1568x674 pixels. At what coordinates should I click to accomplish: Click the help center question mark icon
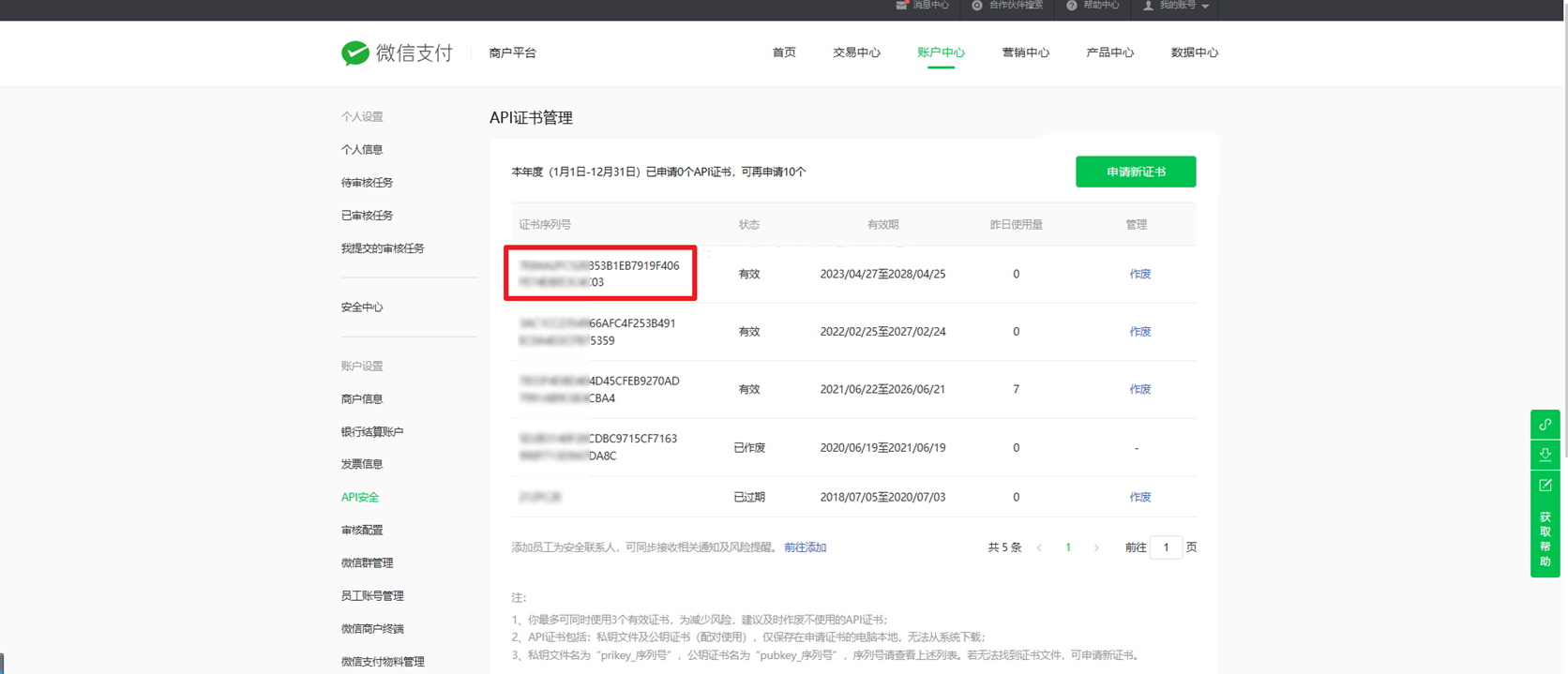(1072, 6)
